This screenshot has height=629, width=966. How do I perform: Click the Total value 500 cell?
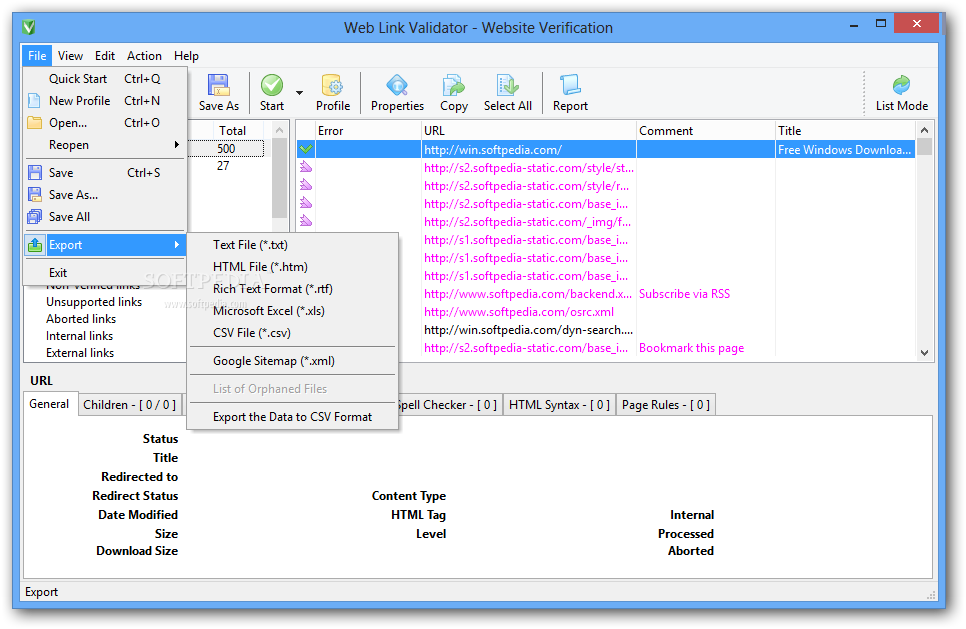(x=226, y=148)
